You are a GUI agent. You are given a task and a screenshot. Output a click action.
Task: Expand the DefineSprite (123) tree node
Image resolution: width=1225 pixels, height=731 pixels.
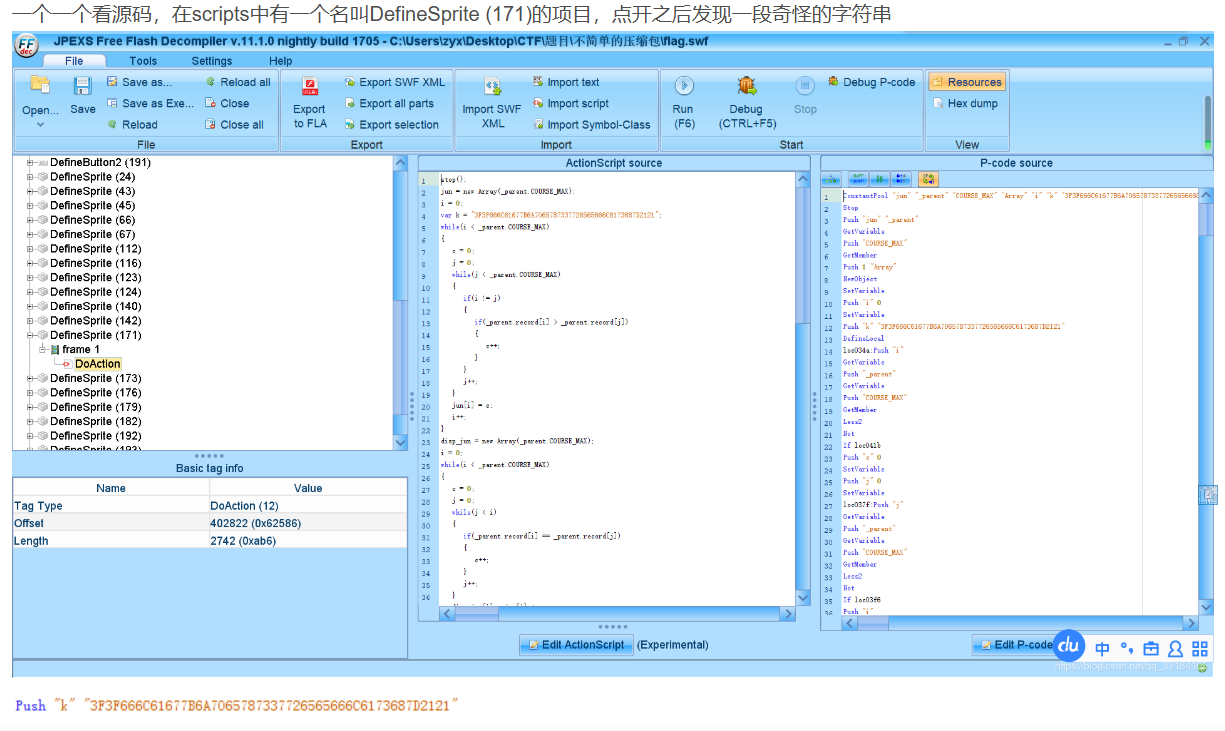tap(30, 277)
